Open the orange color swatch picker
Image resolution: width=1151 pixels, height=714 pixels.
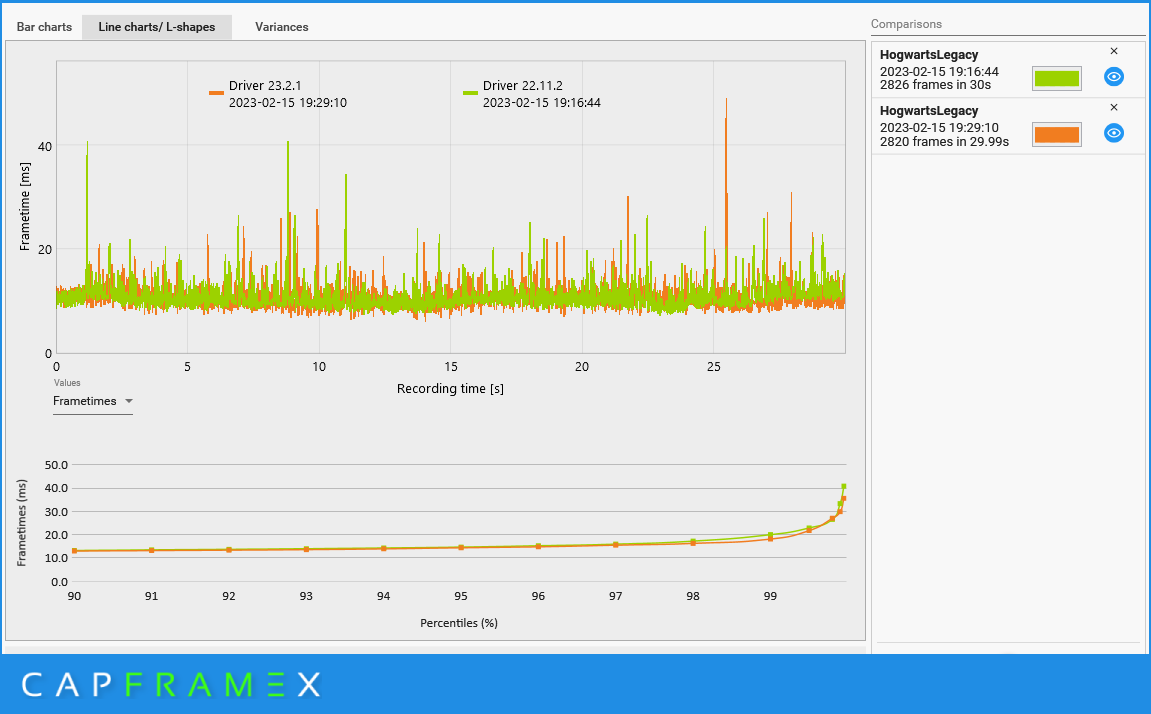(1056, 134)
